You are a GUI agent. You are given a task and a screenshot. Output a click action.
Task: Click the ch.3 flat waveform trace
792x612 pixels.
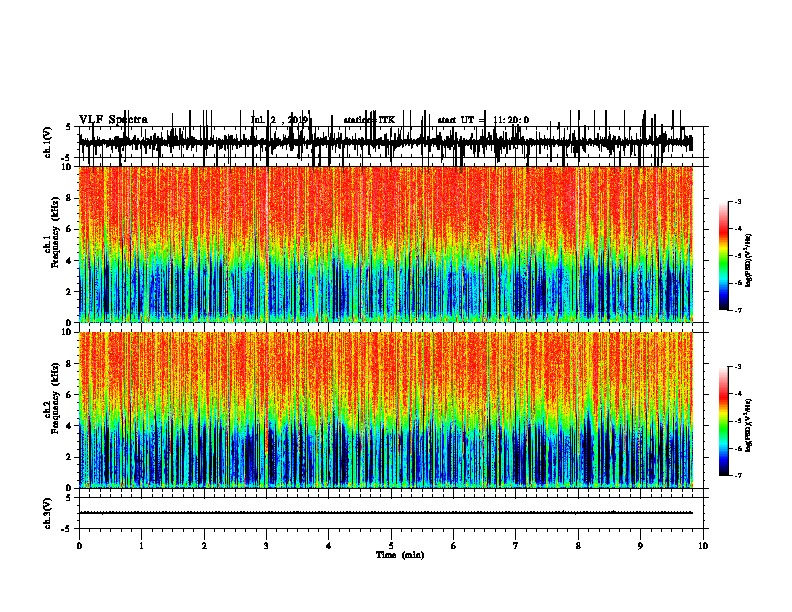(x=385, y=513)
